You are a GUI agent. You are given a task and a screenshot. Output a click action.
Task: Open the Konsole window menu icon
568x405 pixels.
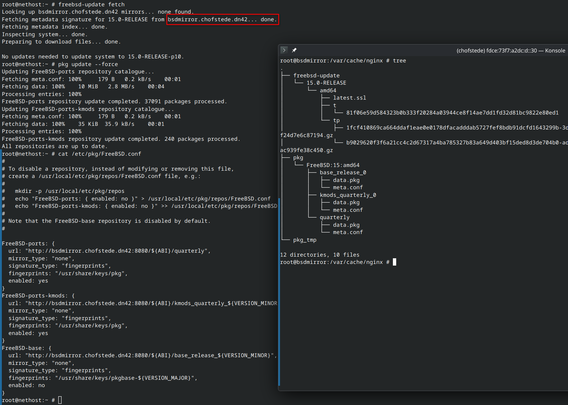point(284,50)
